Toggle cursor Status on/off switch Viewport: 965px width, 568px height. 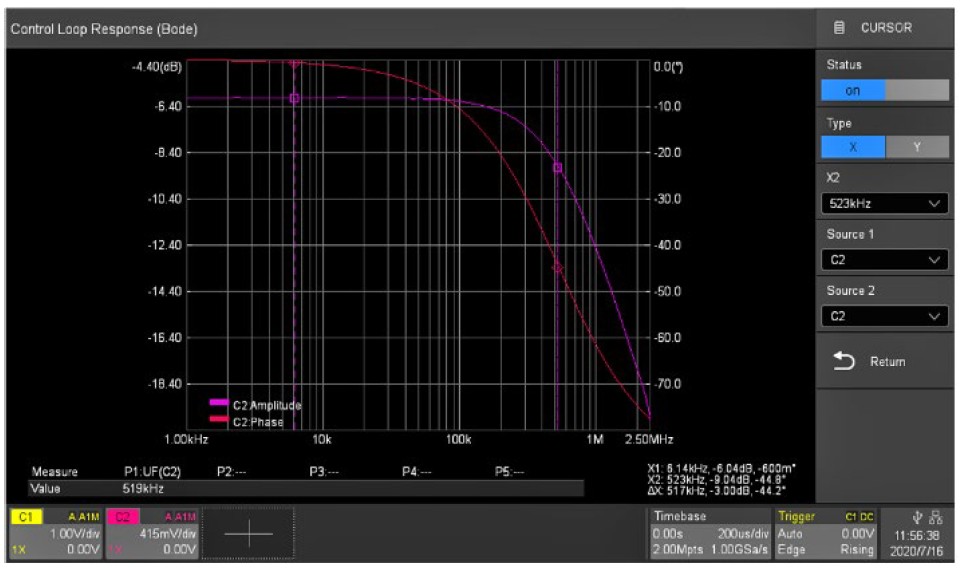click(884, 90)
